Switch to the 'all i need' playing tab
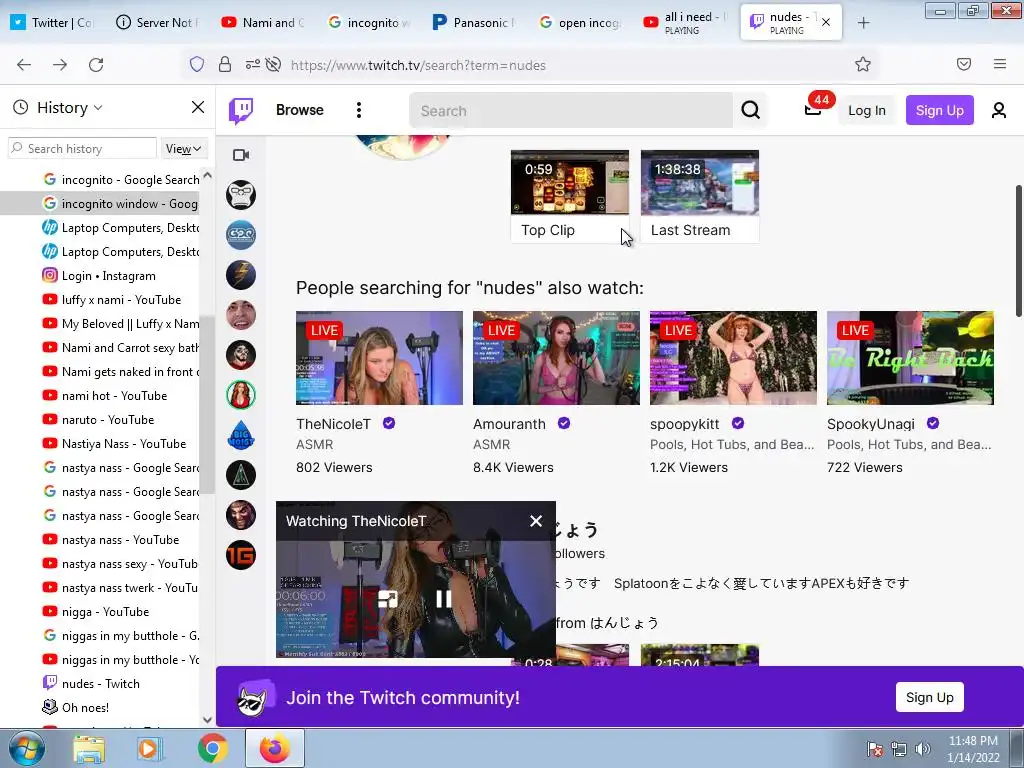Screen dimensions: 1024x768 pyautogui.click(x=686, y=23)
